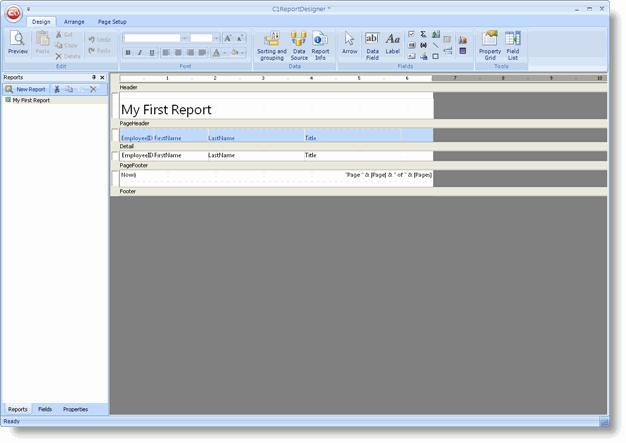This screenshot has width=626, height=443.
Task: Open the fill color picker
Action: tap(235, 53)
